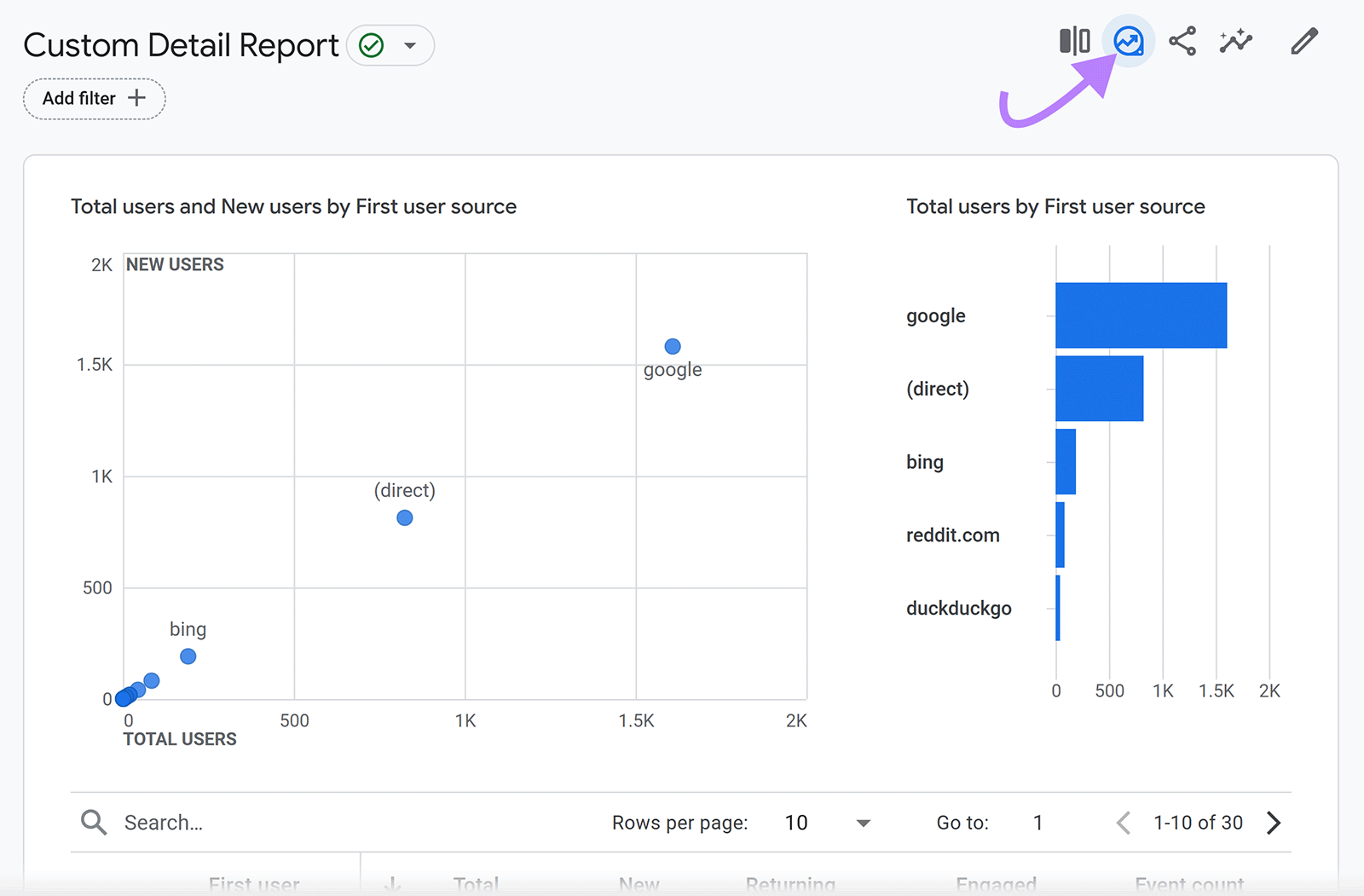Click the (direct) bar in the bar chart
Viewport: 1364px width, 896px height.
[x=1099, y=389]
